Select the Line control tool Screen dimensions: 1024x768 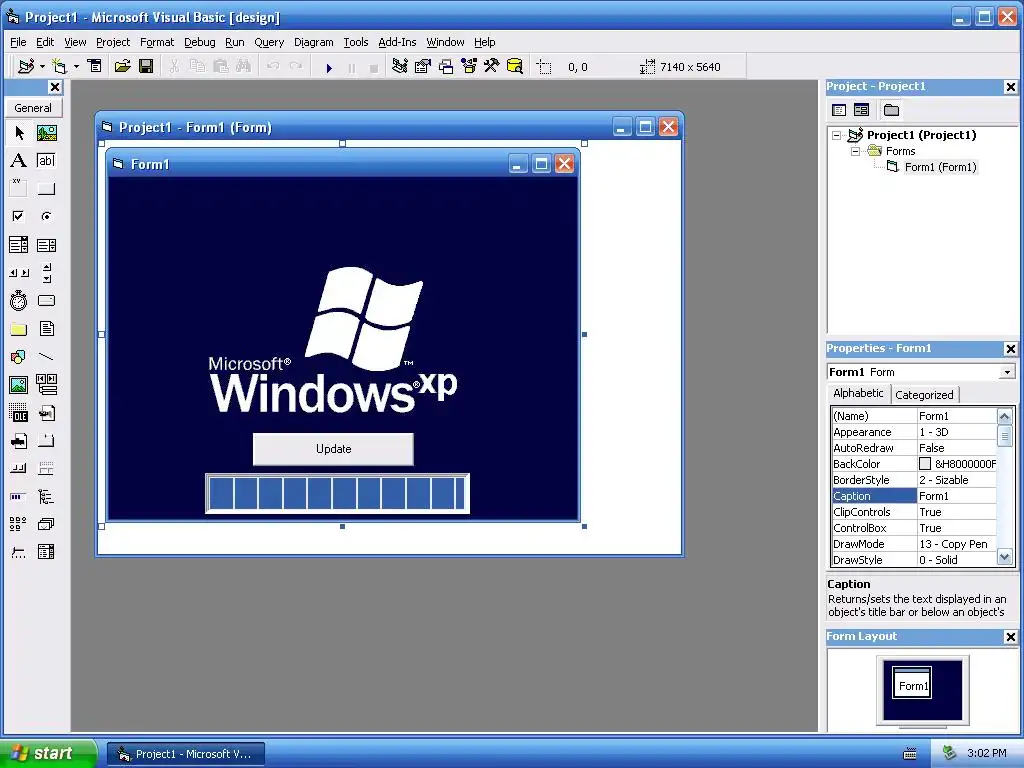(46, 357)
